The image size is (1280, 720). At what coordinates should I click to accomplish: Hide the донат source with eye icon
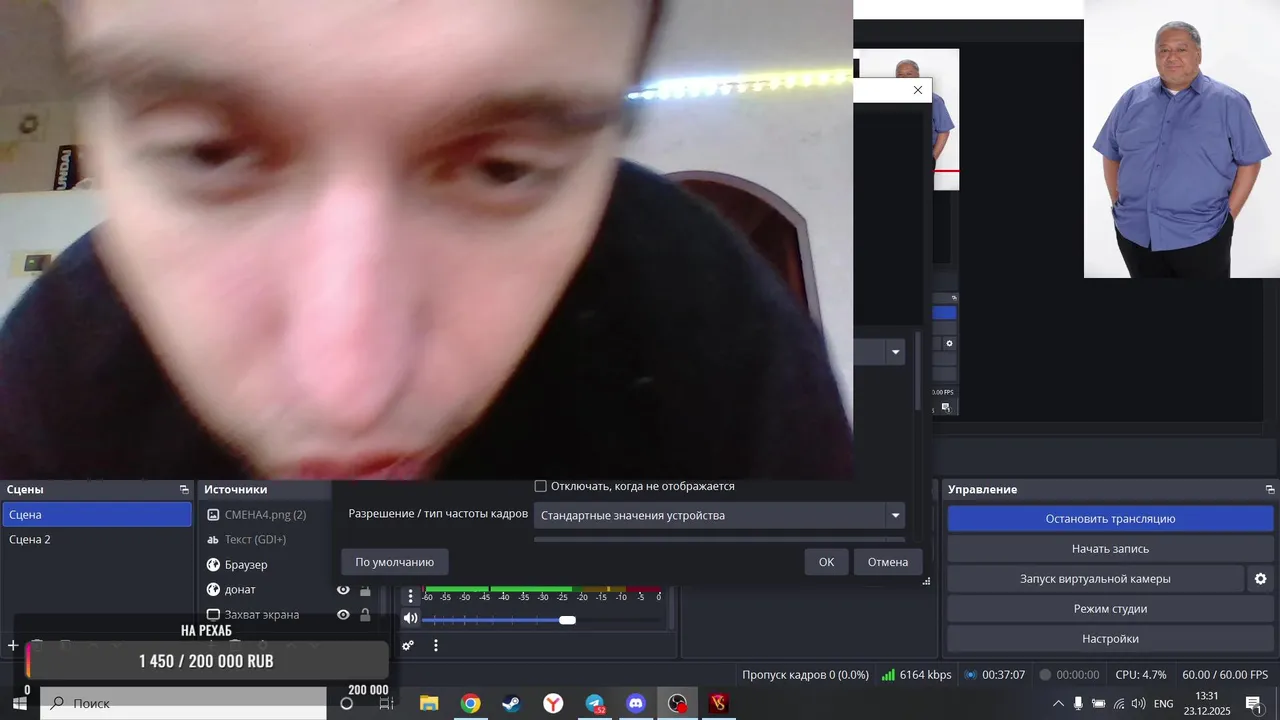[343, 590]
